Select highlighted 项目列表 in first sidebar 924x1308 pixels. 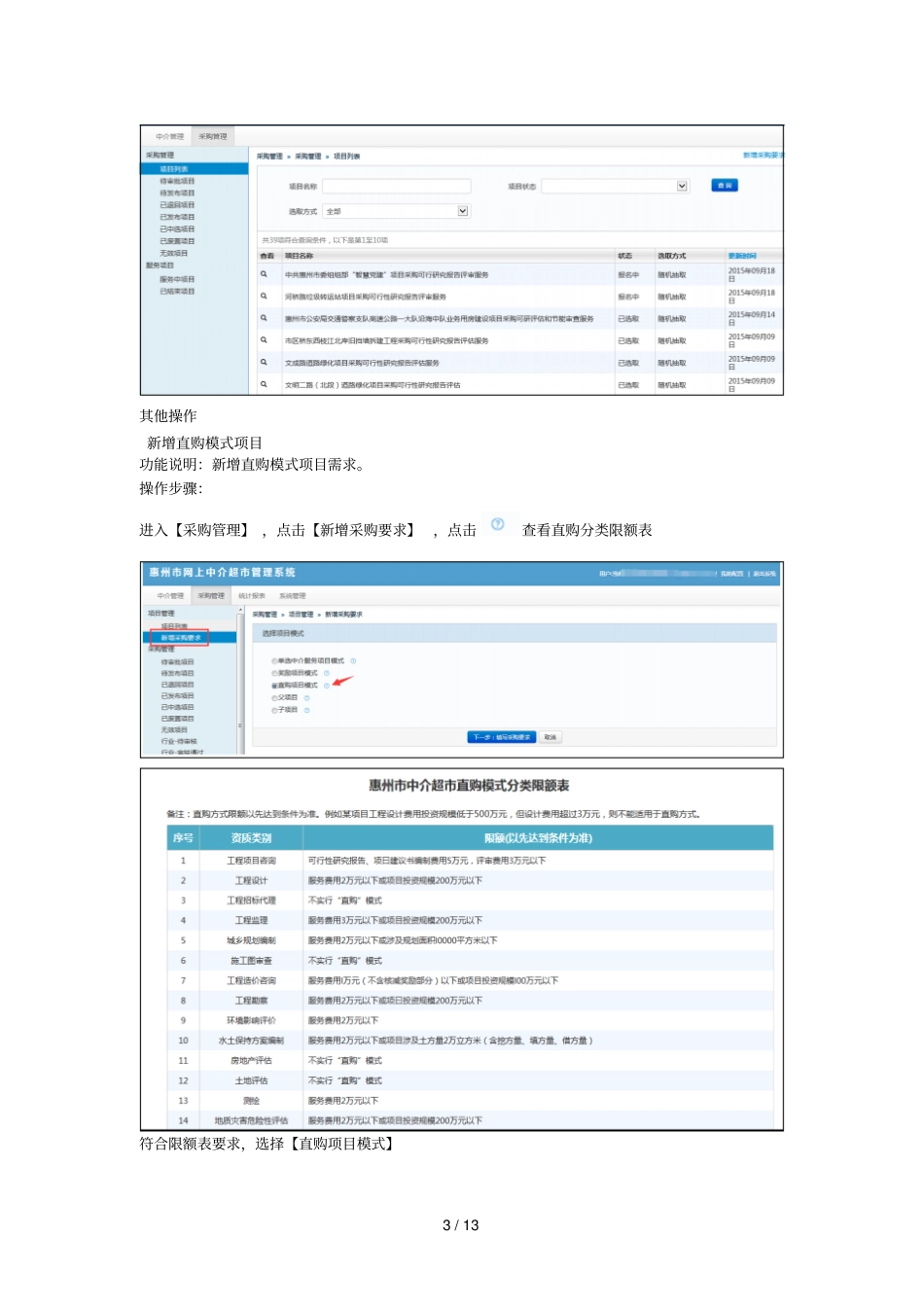195,169
